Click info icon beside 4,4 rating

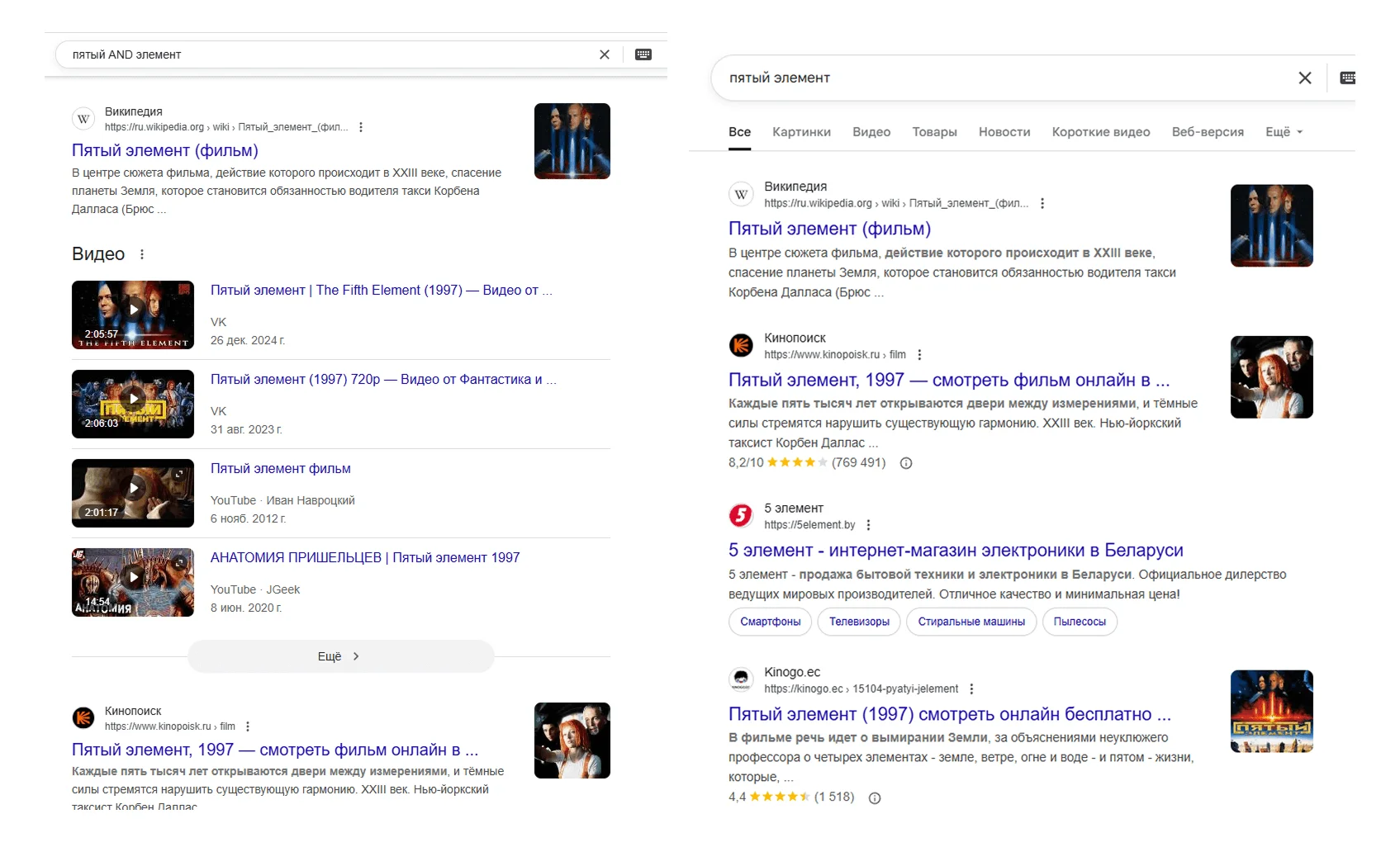tap(875, 797)
